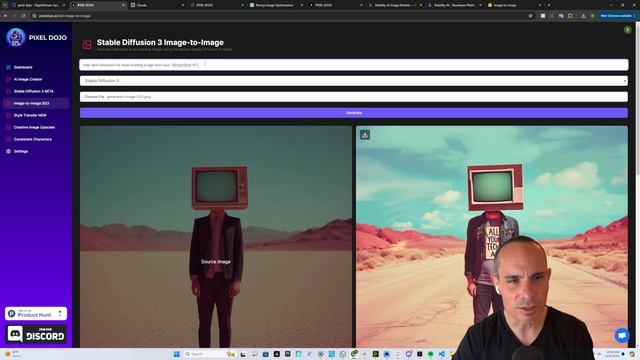Open the Stable Diffusion 3 model dropdown
The height and width of the screenshot is (360, 640).
click(x=353, y=81)
